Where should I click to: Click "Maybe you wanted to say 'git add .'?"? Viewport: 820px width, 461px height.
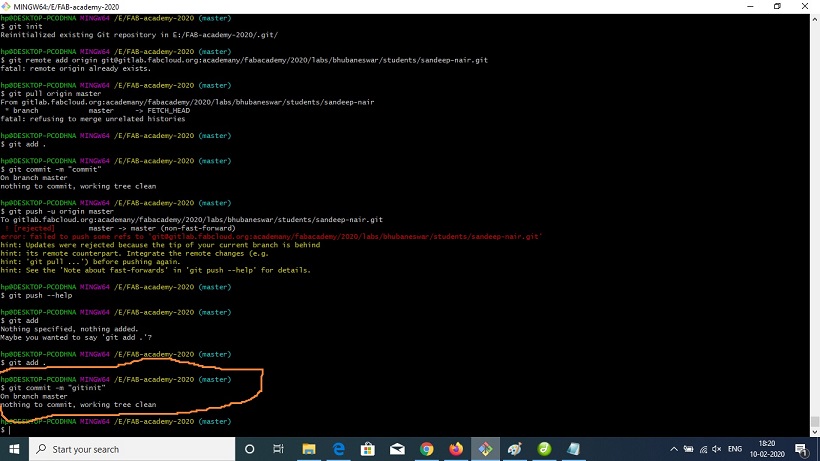pos(76,337)
